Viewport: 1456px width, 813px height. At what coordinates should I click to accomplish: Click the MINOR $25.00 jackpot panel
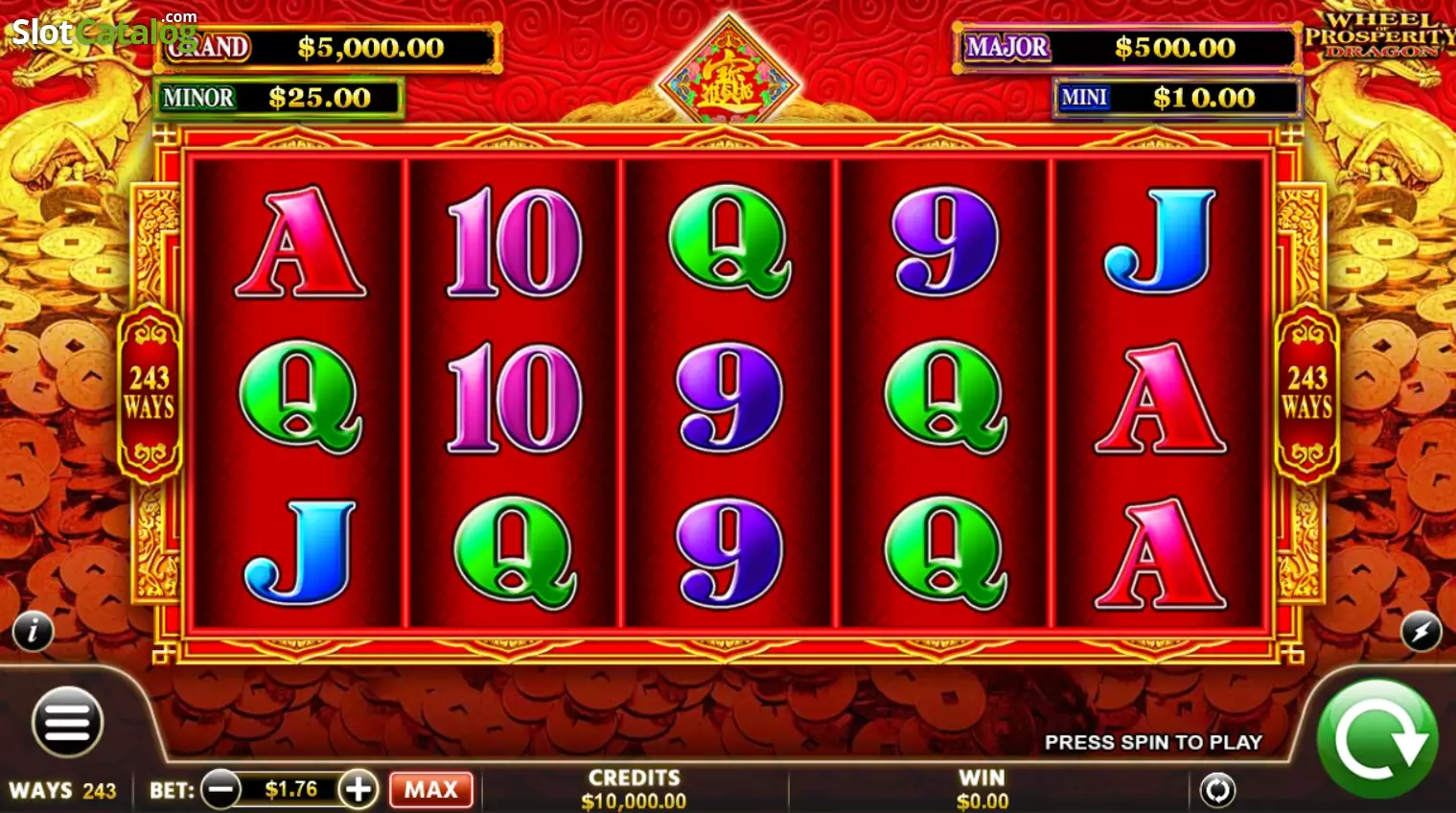point(278,98)
